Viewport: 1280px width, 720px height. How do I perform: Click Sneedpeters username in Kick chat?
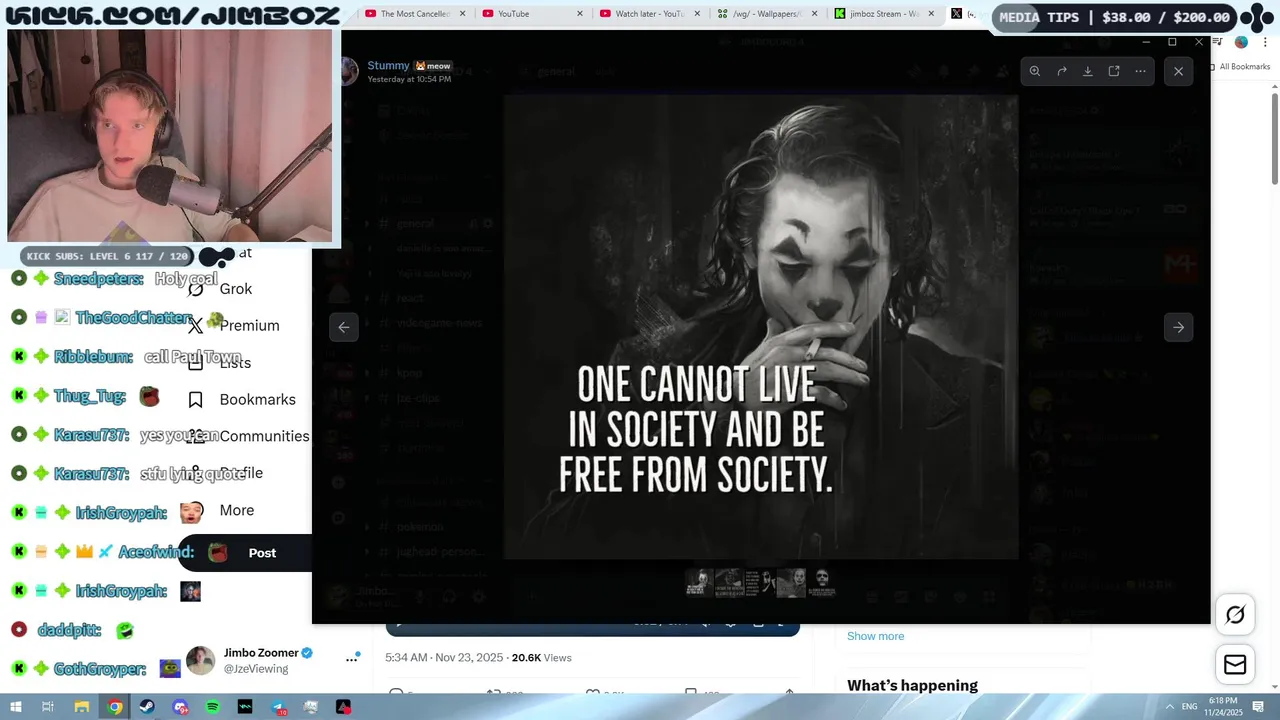point(98,279)
